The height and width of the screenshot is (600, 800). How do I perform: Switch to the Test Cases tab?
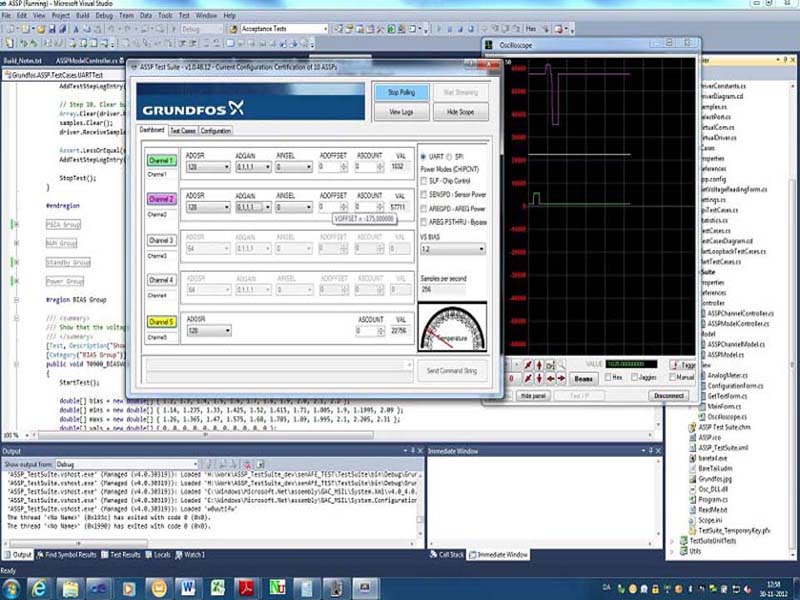(183, 131)
